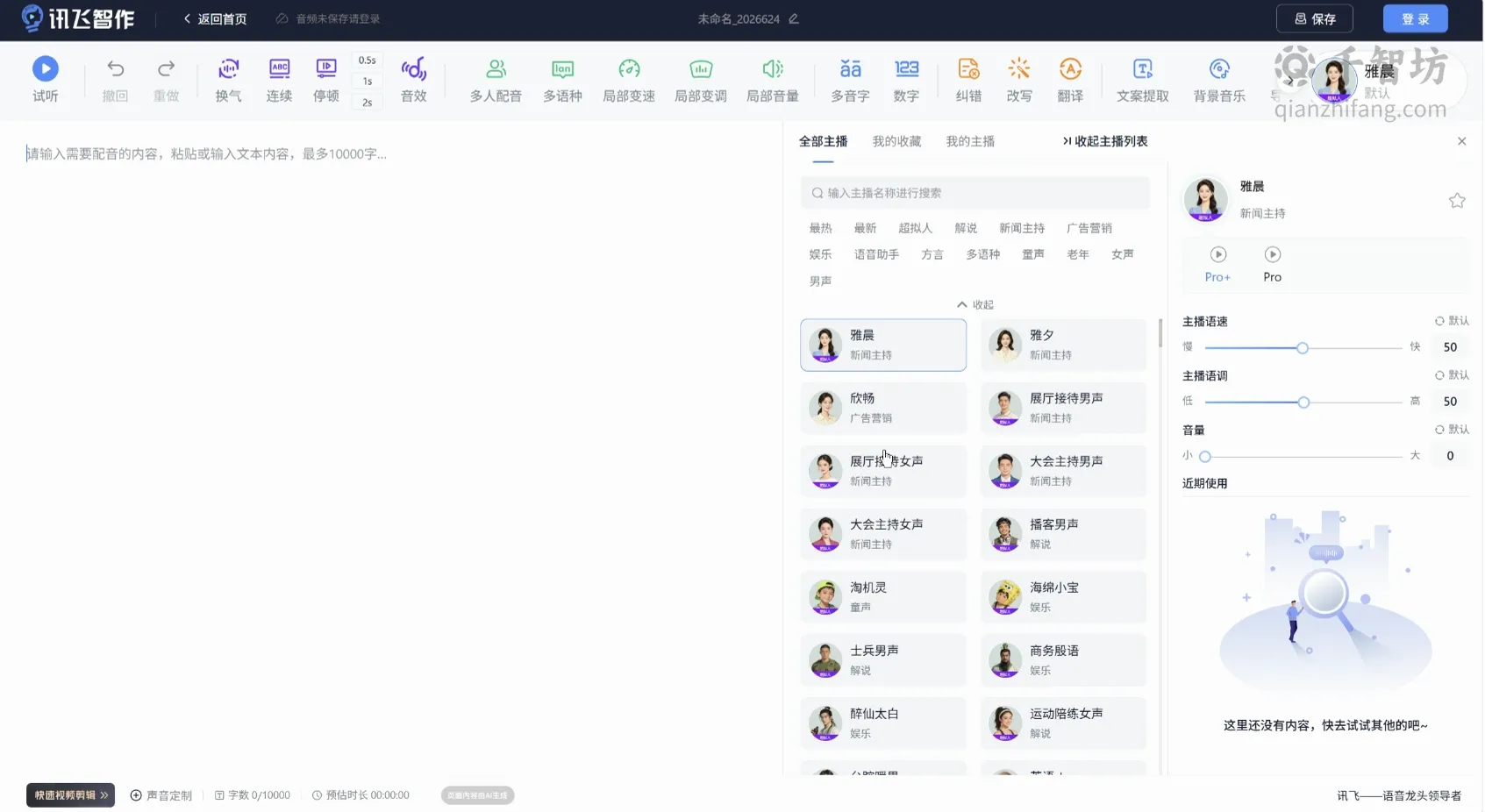This screenshot has height=812, width=1485.
Task: Choose the 2s pause duration
Action: [367, 103]
